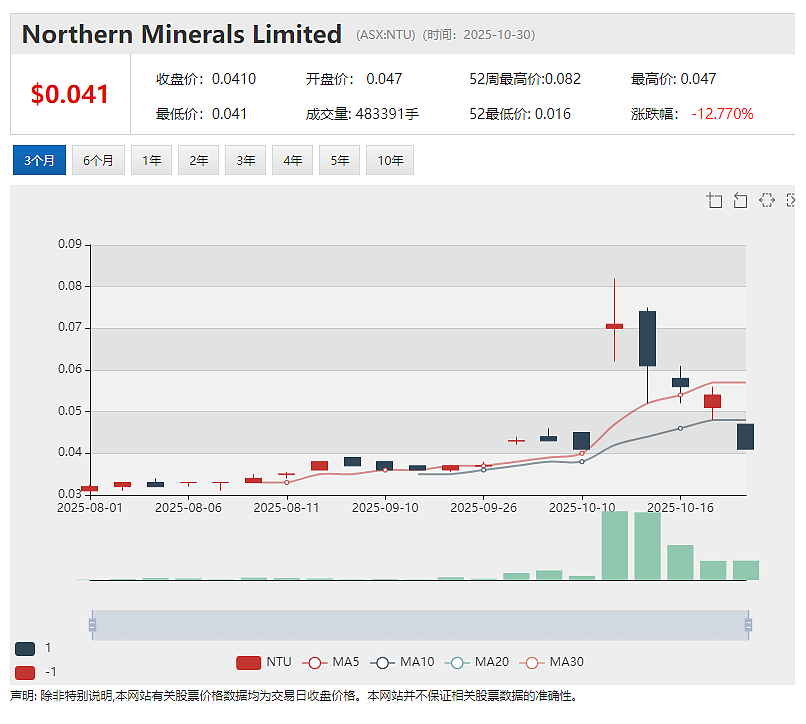The width and height of the screenshot is (806, 724).
Task: Click the large dark candlestick after 2025-10-10
Action: click(647, 338)
